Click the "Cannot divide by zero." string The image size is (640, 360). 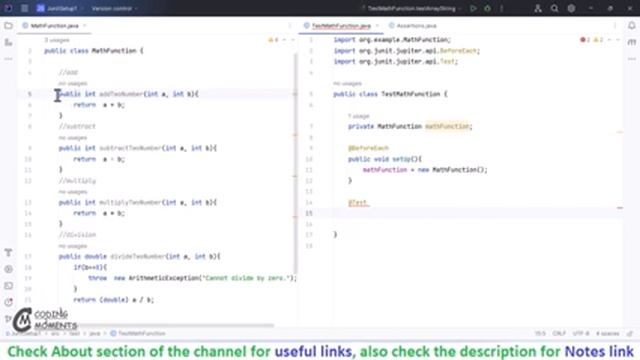(248, 278)
